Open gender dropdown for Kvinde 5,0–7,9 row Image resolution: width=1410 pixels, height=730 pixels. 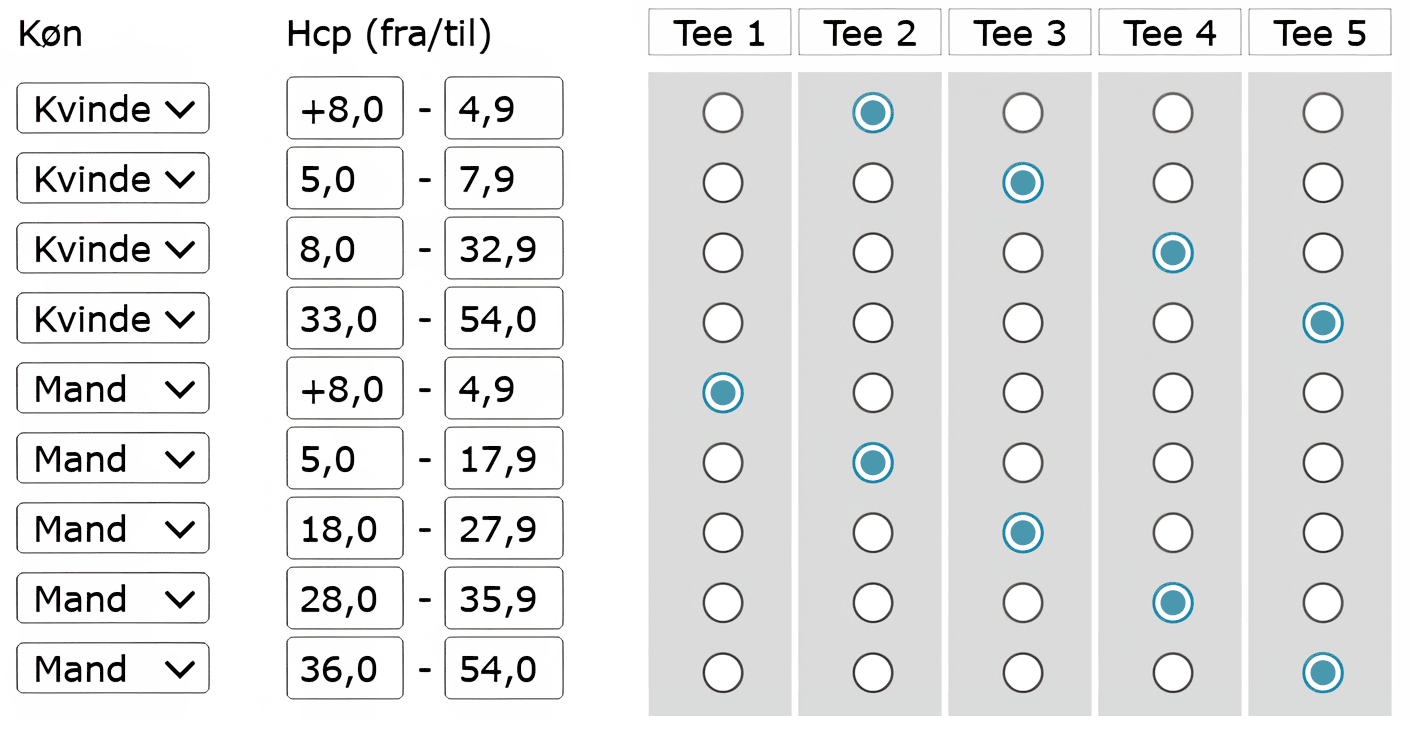pyautogui.click(x=113, y=178)
